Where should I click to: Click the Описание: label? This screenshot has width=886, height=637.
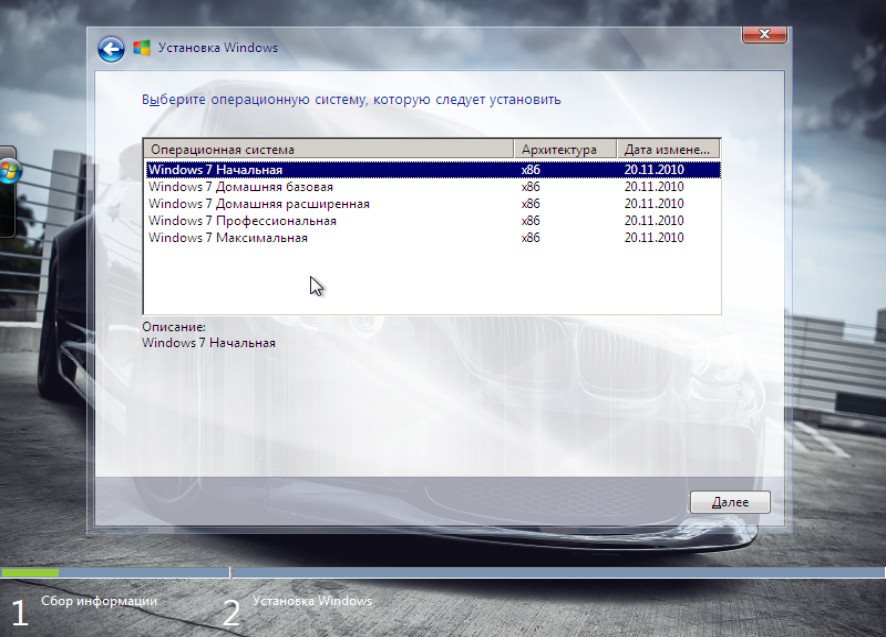[x=174, y=327]
